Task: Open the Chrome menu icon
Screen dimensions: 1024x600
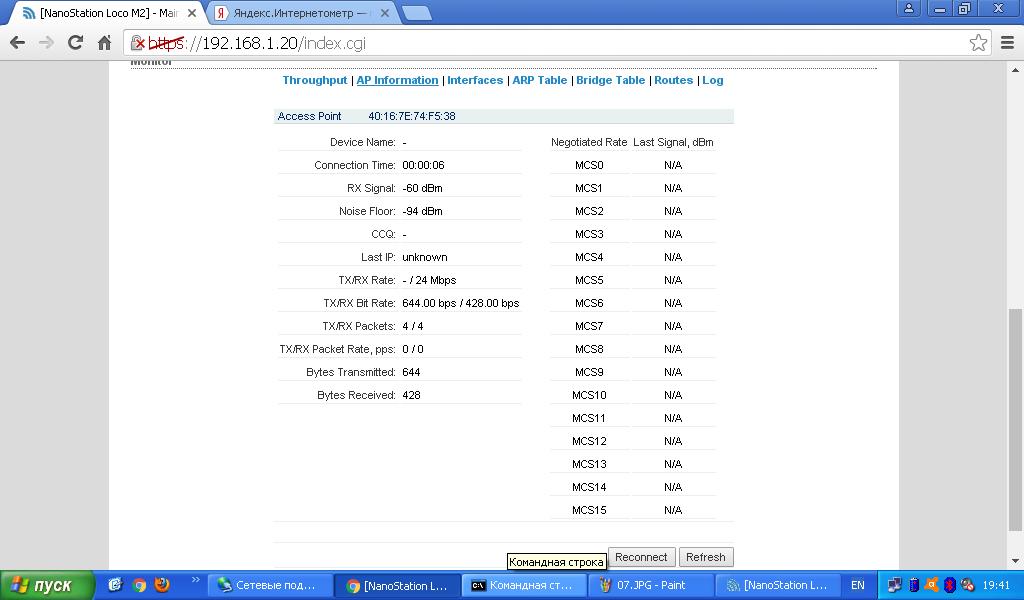Action: [x=1006, y=42]
